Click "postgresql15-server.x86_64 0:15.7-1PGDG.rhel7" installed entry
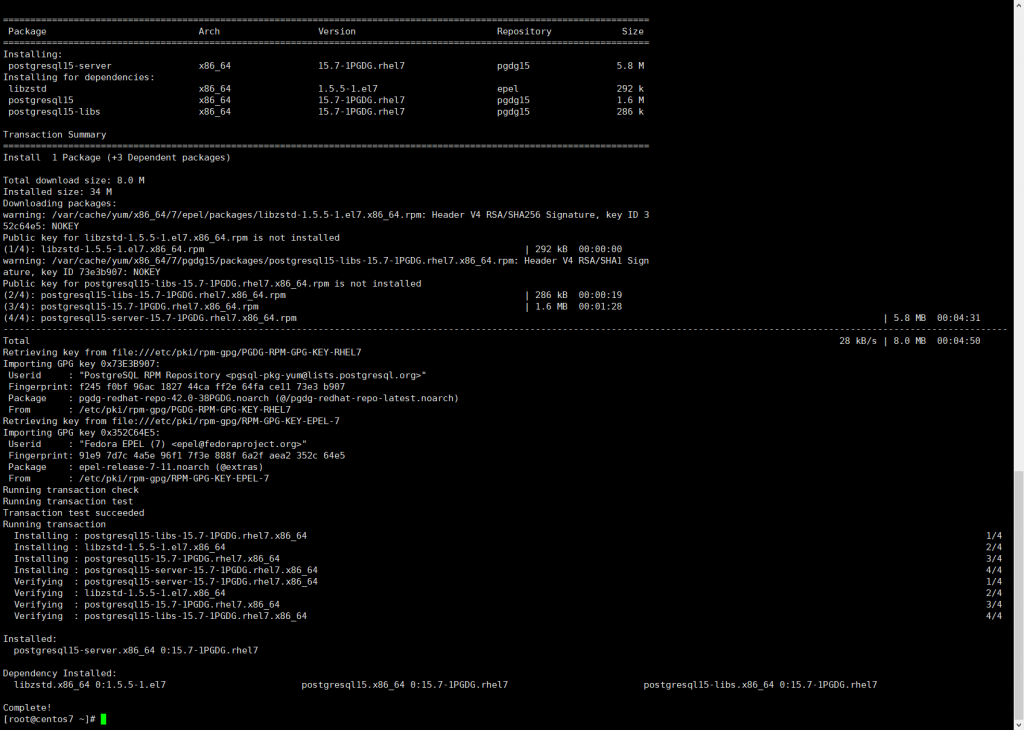This screenshot has height=730, width=1024. point(136,650)
